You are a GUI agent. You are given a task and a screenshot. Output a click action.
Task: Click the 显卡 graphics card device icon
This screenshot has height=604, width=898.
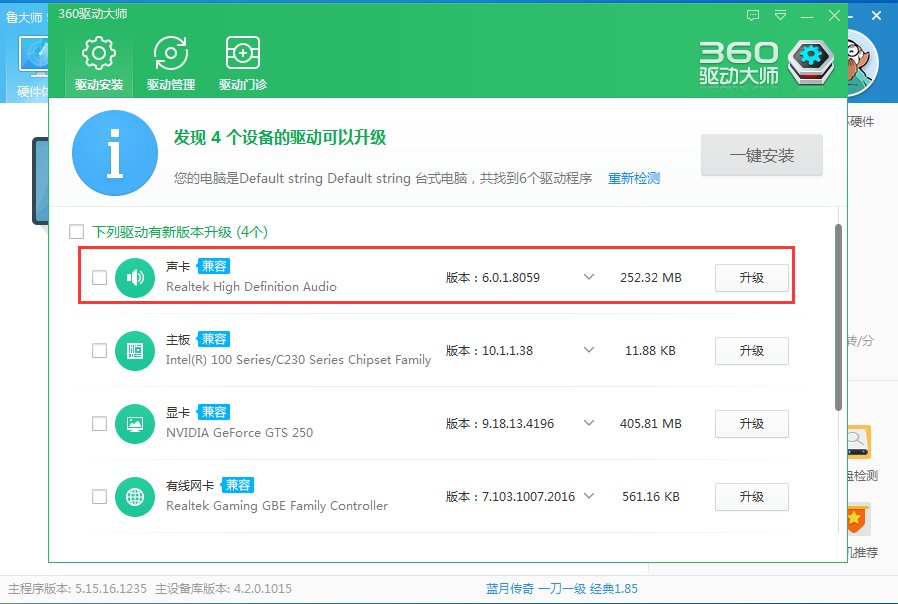(135, 423)
